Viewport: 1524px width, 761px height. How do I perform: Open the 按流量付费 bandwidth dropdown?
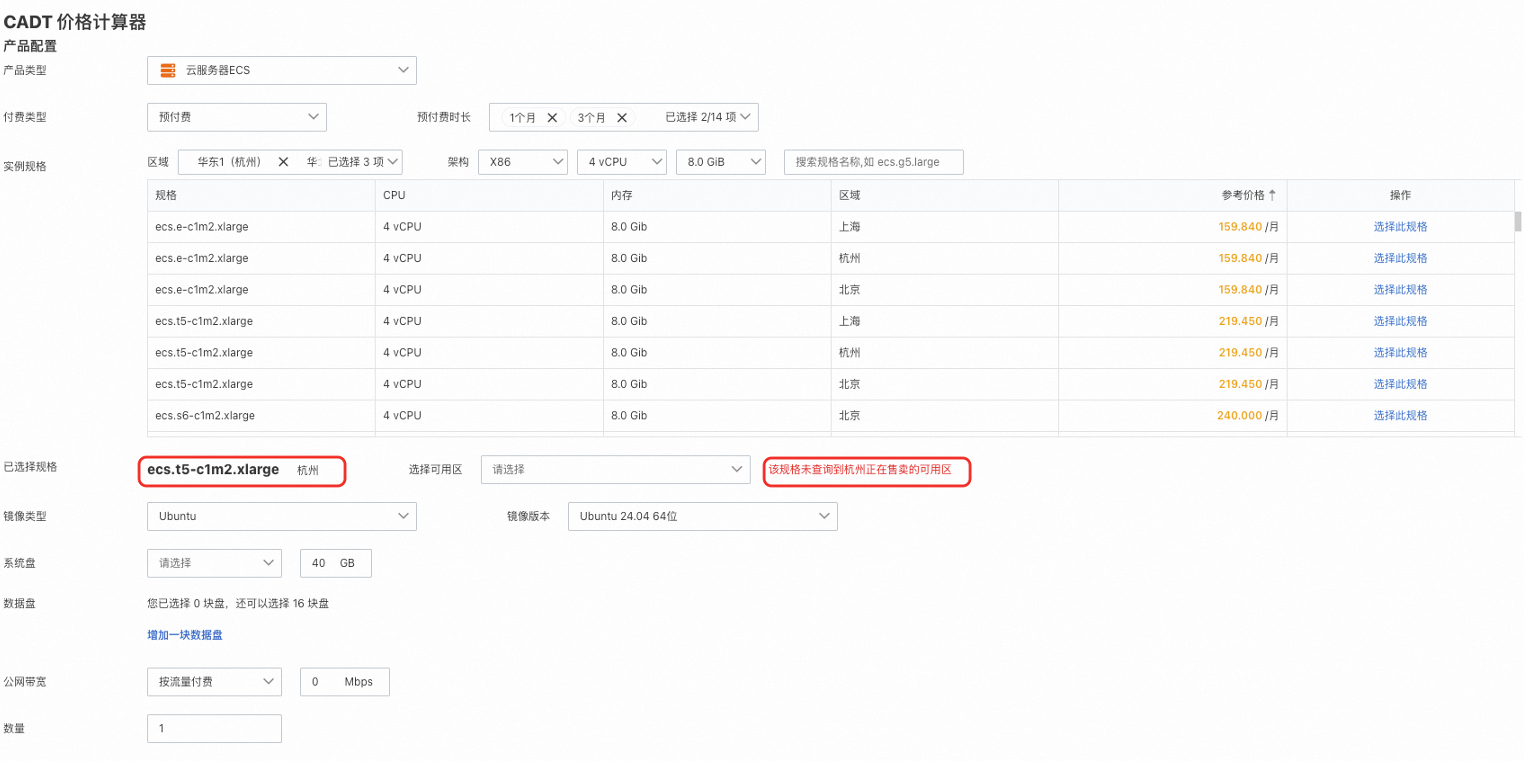point(214,681)
